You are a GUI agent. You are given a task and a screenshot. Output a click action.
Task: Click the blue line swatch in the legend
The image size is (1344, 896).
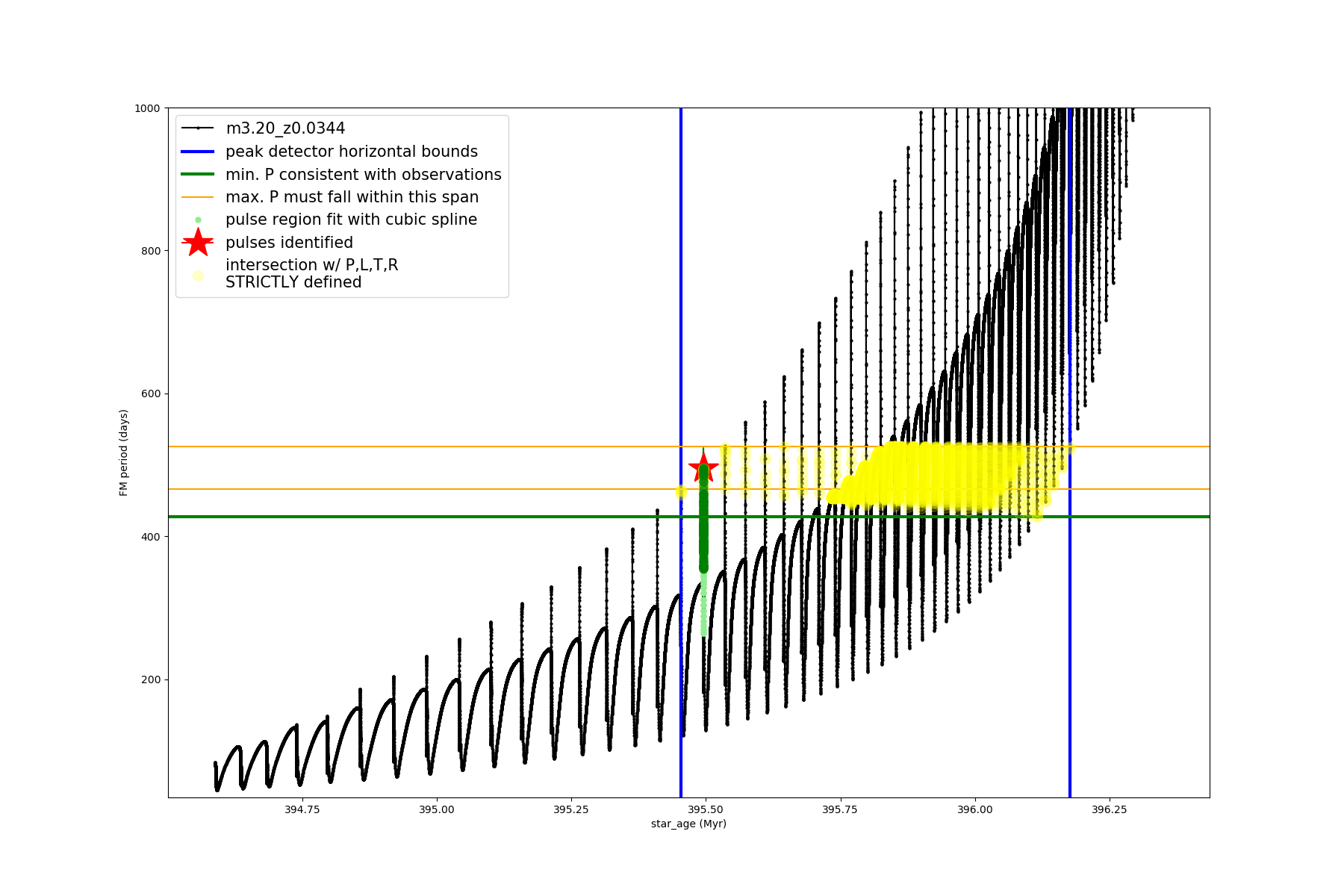coord(198,152)
